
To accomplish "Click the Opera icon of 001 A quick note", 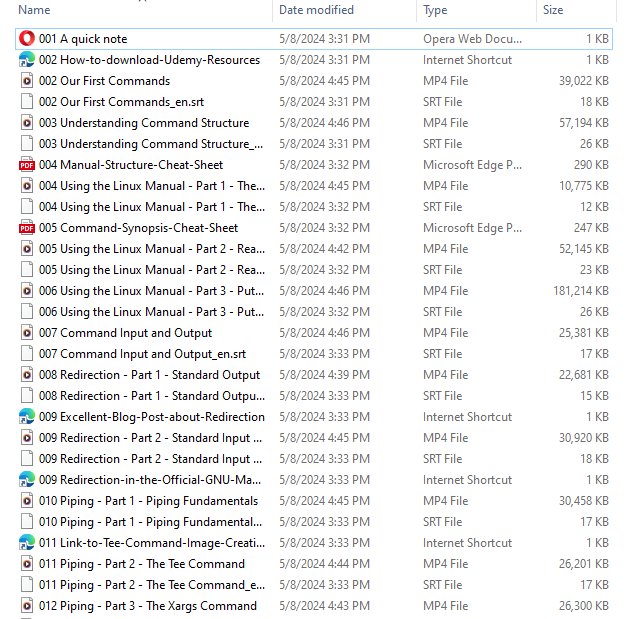I will point(27,39).
